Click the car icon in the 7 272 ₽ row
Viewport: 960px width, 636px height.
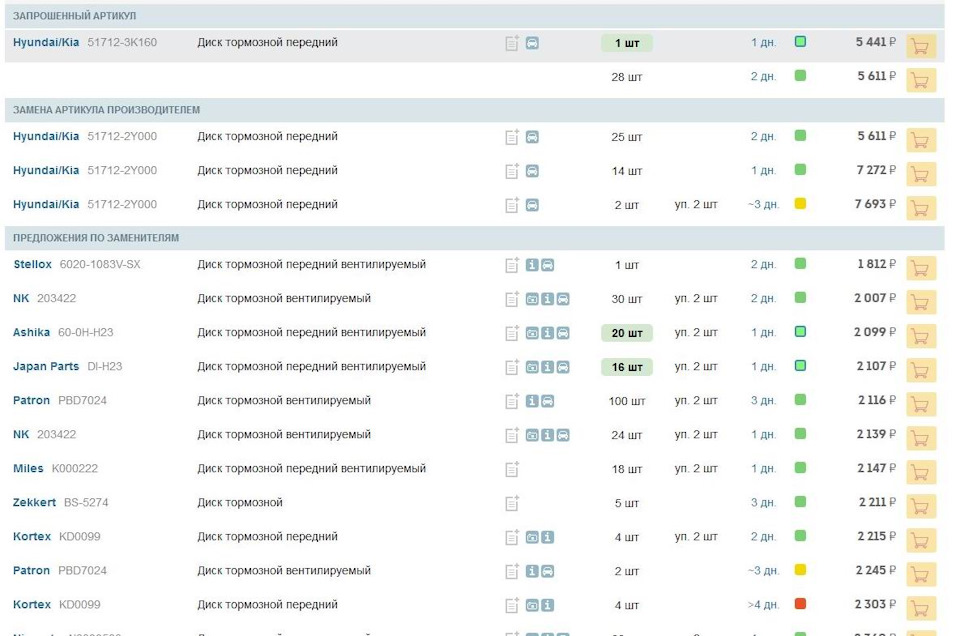point(532,171)
